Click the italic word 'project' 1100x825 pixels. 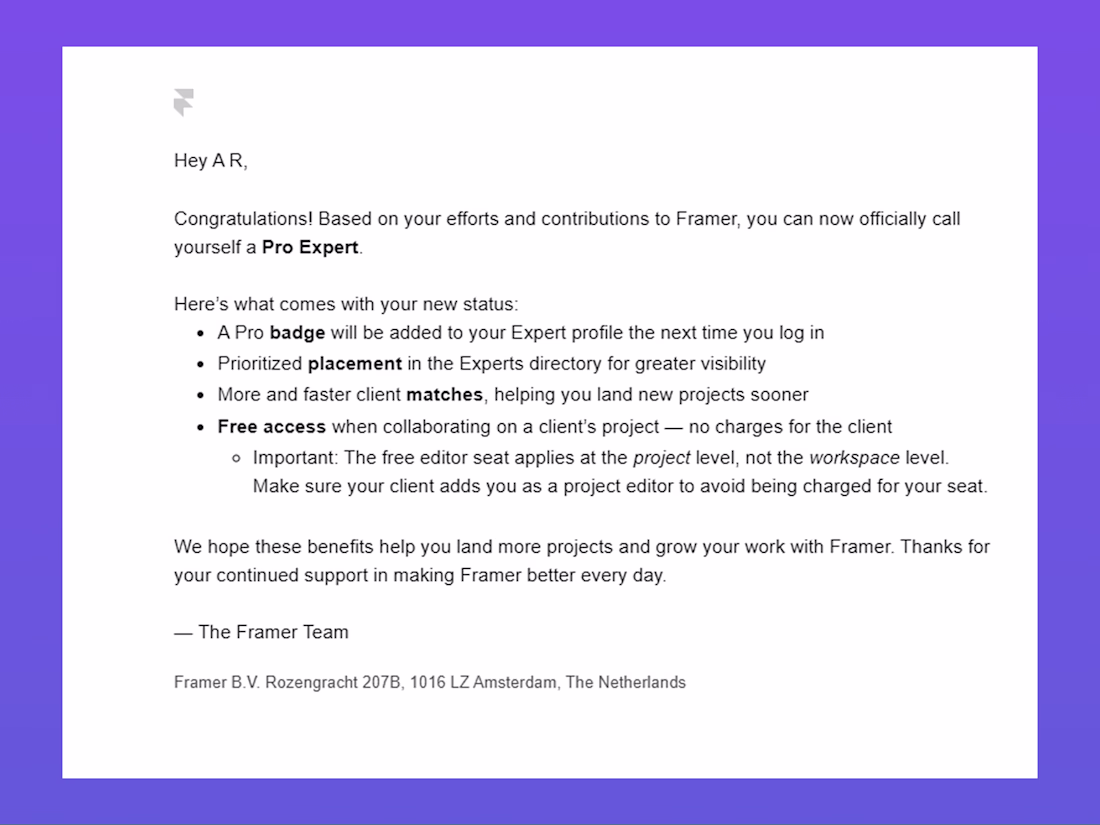click(x=662, y=458)
